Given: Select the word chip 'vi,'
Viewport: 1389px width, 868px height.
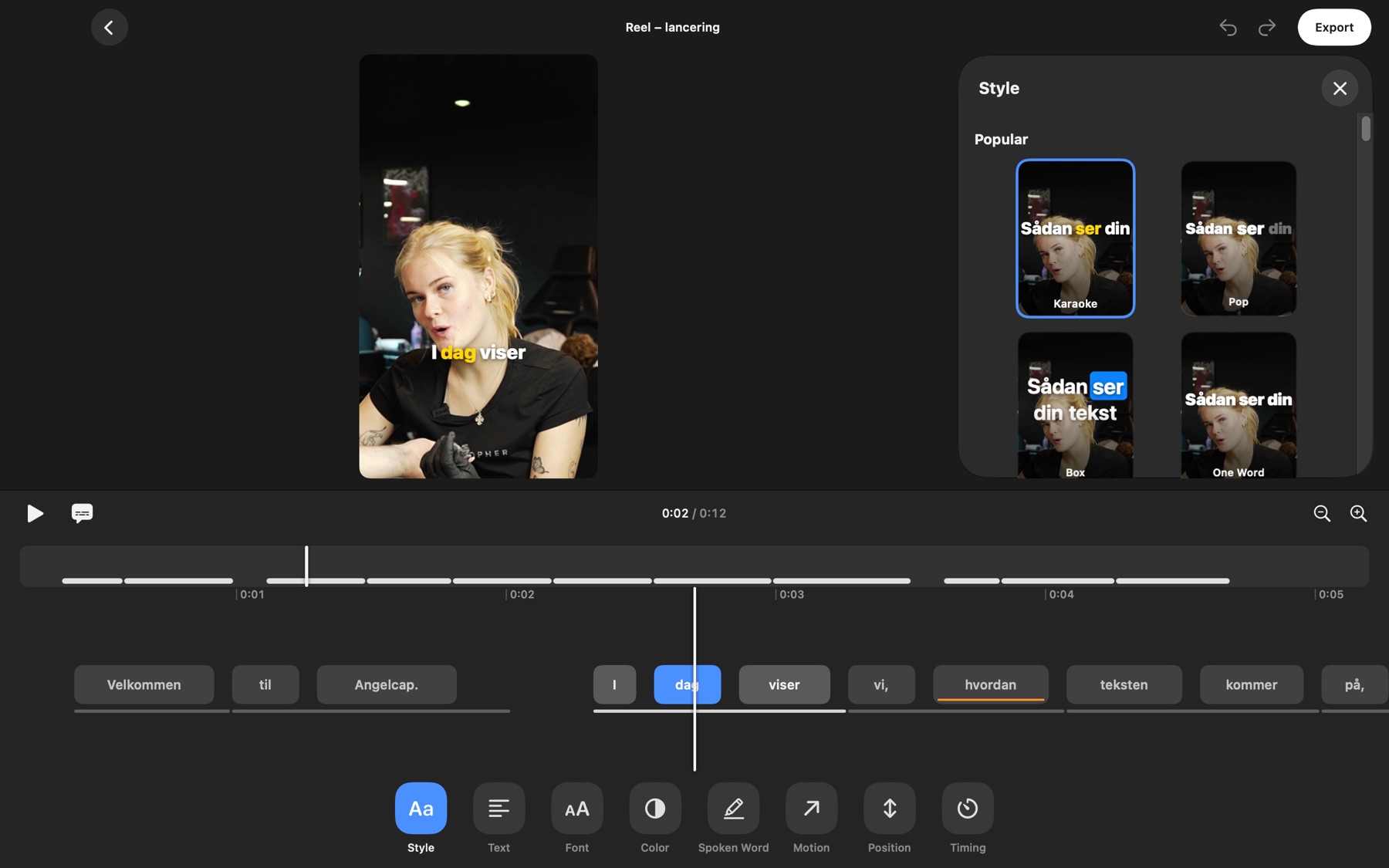Looking at the screenshot, I should (881, 684).
